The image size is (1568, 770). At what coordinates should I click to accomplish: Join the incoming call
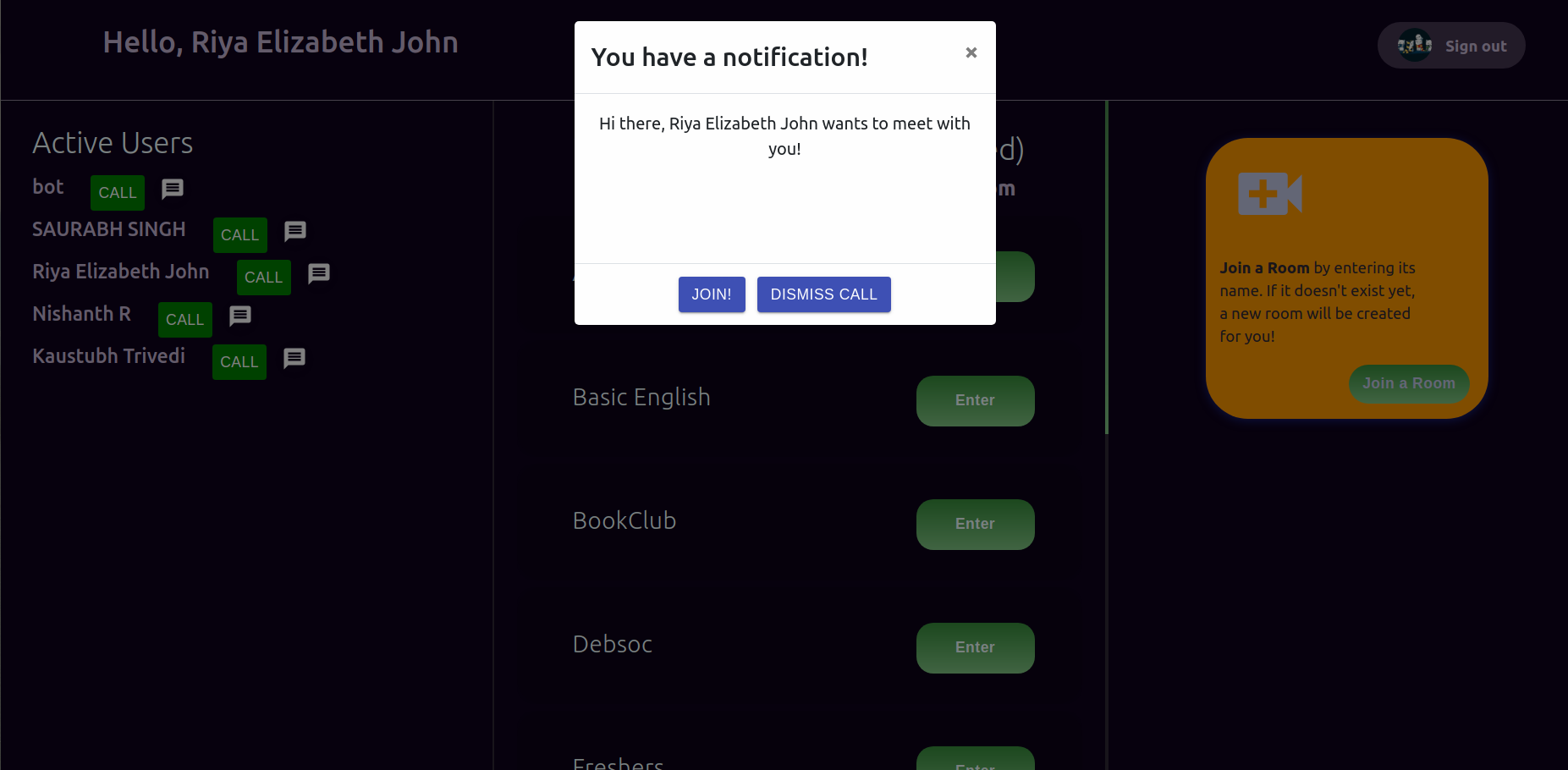pos(712,294)
